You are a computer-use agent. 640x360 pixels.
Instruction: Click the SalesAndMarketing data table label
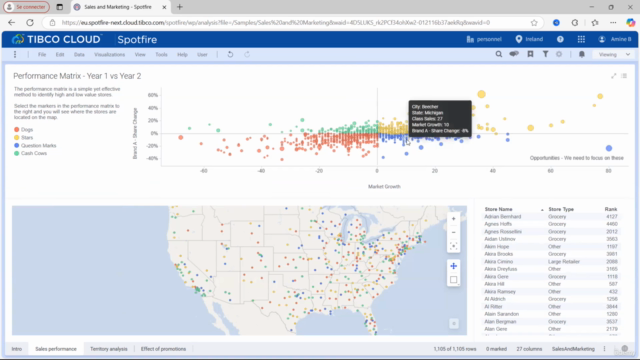(x=573, y=349)
